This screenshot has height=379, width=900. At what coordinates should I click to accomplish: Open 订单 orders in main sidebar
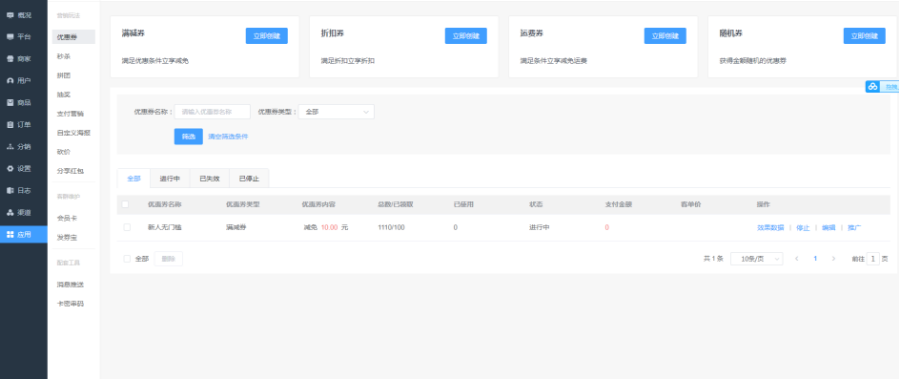pyautogui.click(x=24, y=125)
